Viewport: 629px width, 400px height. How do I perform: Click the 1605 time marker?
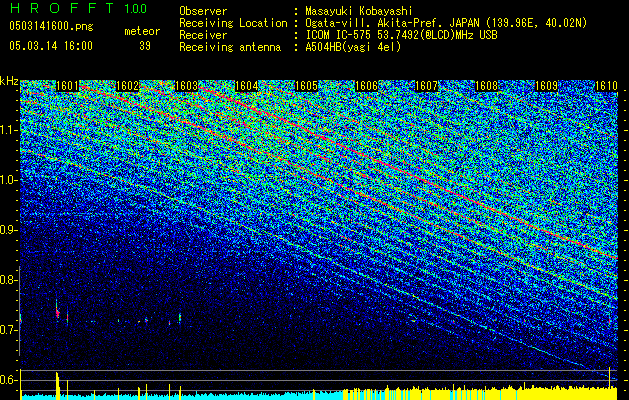click(x=306, y=86)
